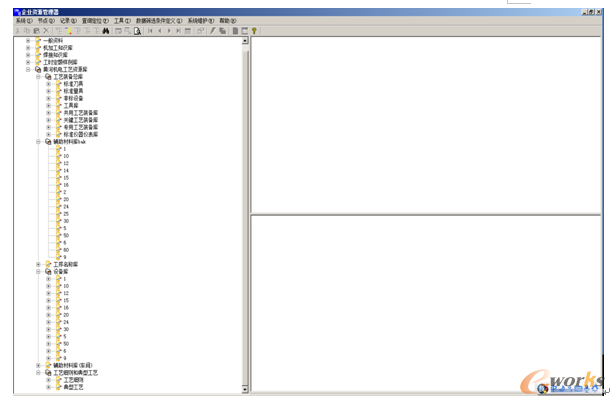Select the 一般资料 tree item
The height and width of the screenshot is (404, 615).
58,40
